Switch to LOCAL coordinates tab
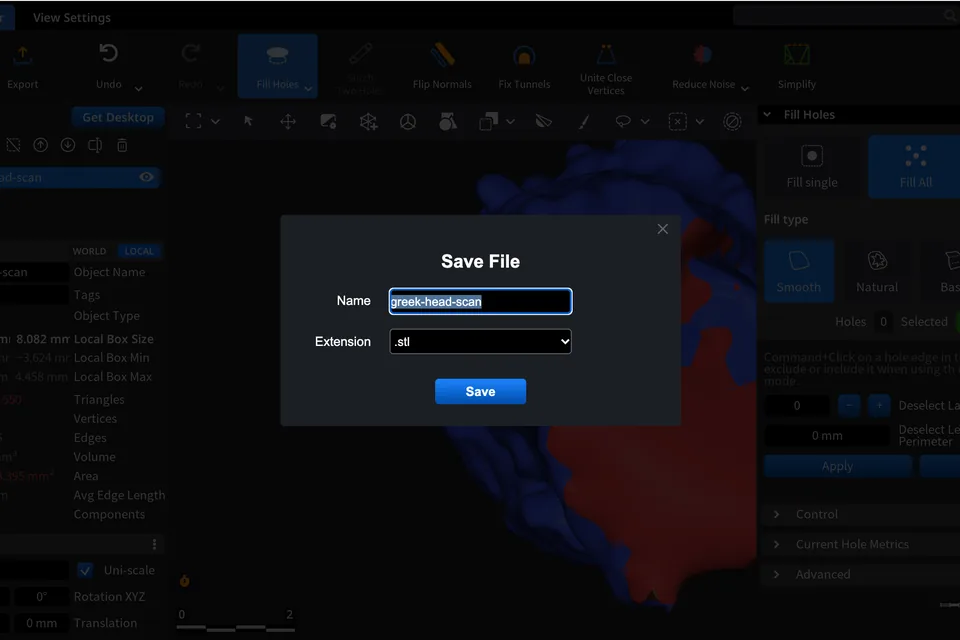Viewport: 960px width, 640px height. click(x=139, y=251)
